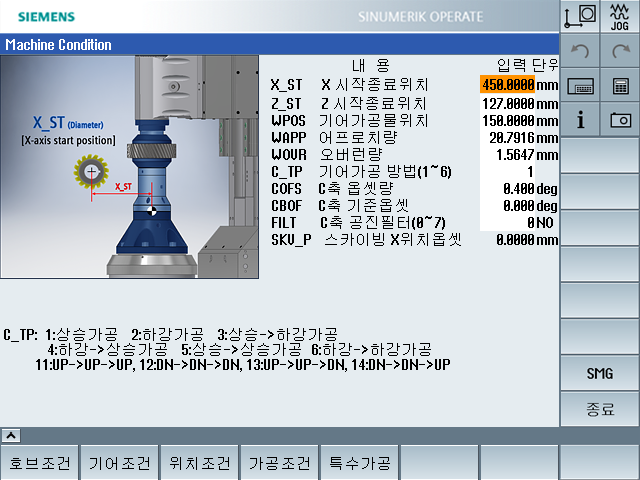
Task: Click the undo arrow icon
Action: coord(580,51)
